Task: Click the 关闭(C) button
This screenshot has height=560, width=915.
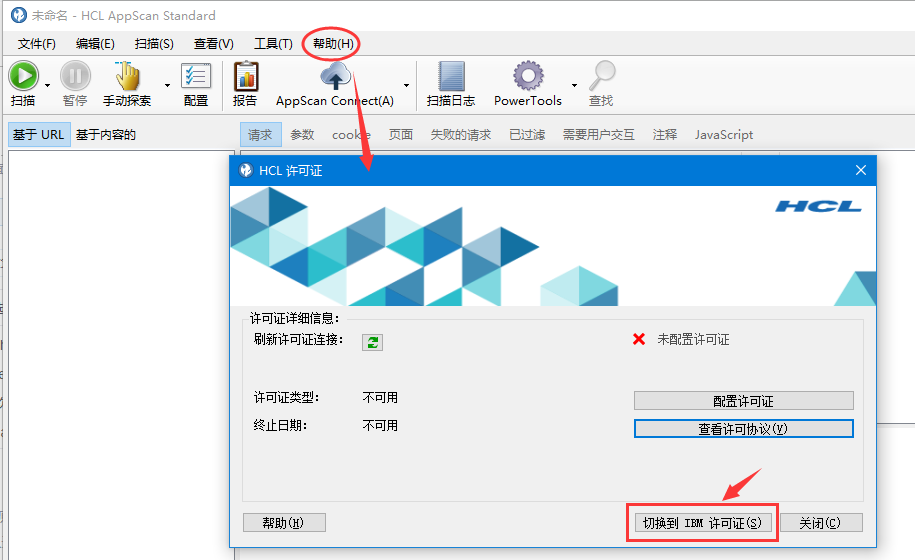Action: click(820, 523)
